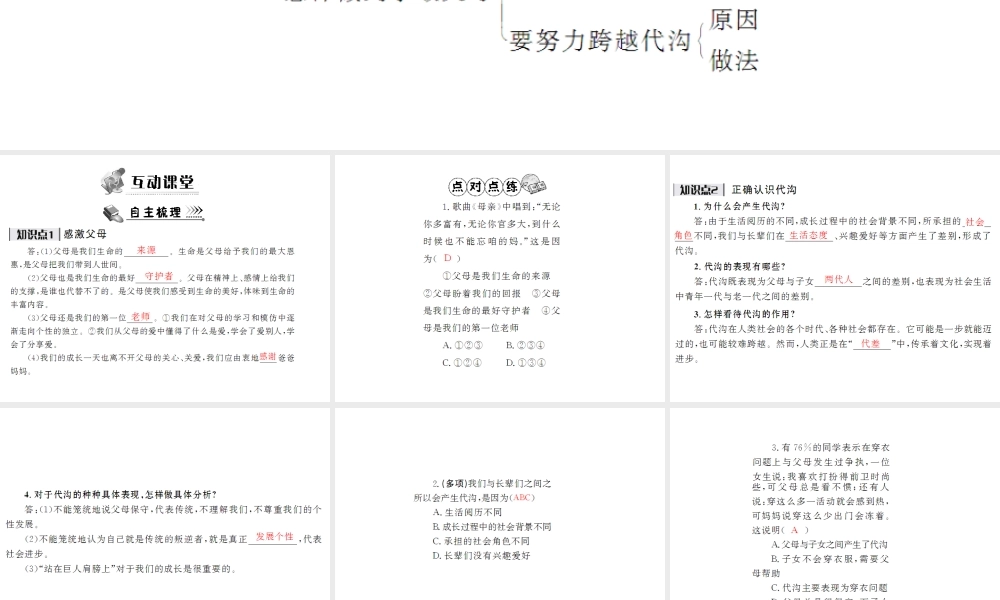The width and height of the screenshot is (1000, 600).
Task: Click the 自主梳理 subheading
Action: coord(156,212)
